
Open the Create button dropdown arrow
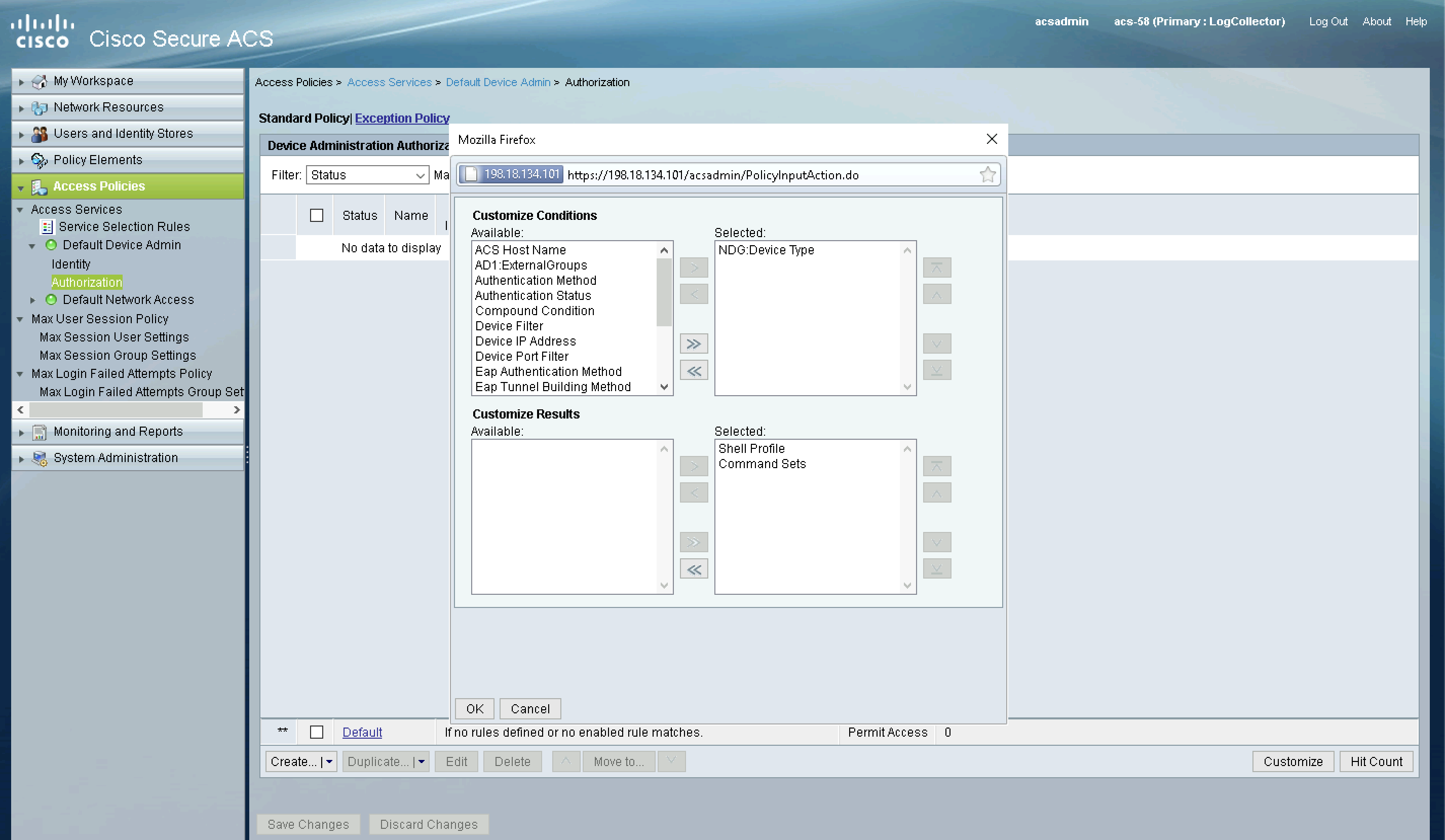coord(329,761)
